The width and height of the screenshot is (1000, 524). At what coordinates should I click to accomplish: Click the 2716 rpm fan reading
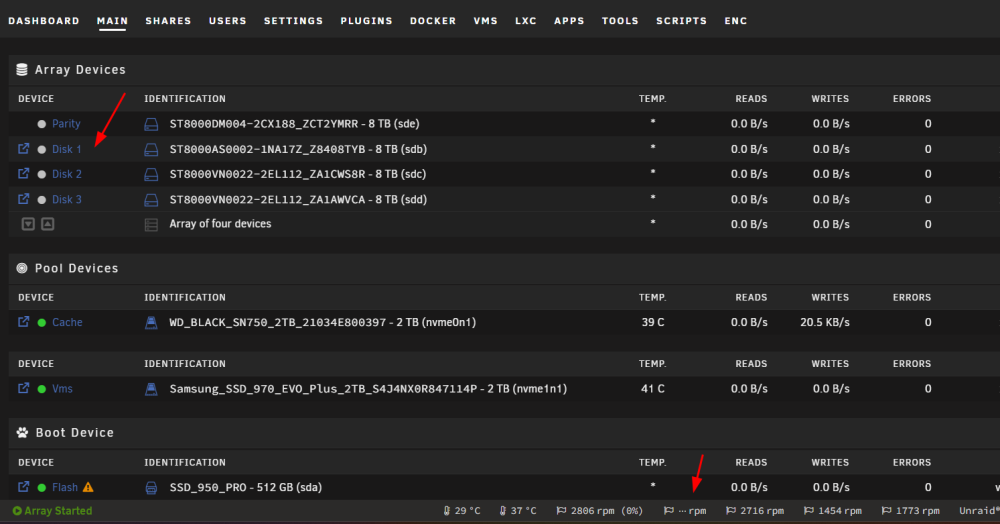click(x=755, y=511)
